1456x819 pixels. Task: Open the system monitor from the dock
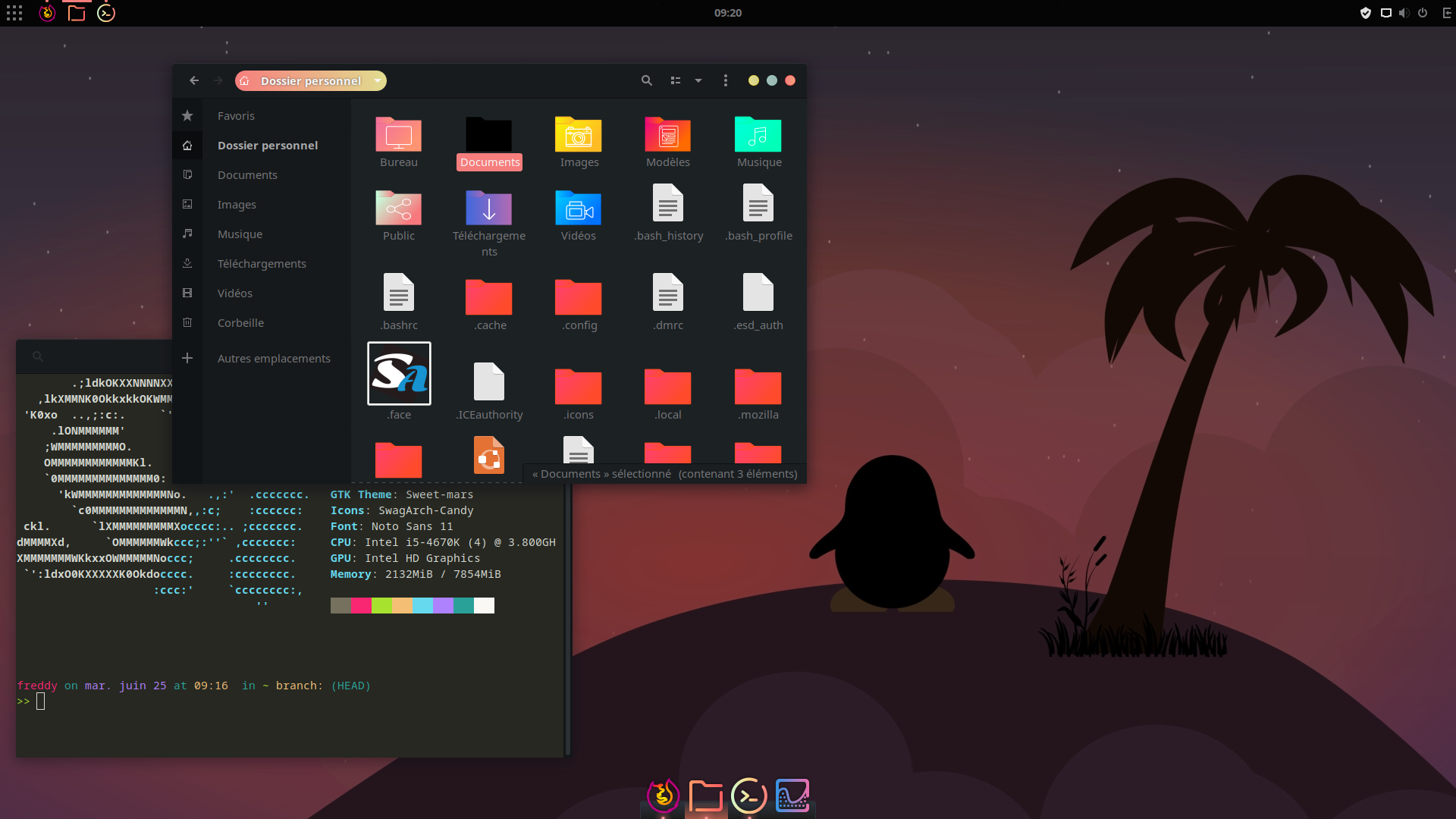[x=792, y=795]
